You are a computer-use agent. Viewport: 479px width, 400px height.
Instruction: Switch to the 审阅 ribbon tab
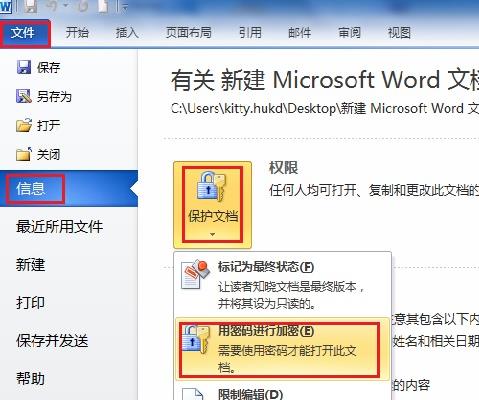coord(349,33)
